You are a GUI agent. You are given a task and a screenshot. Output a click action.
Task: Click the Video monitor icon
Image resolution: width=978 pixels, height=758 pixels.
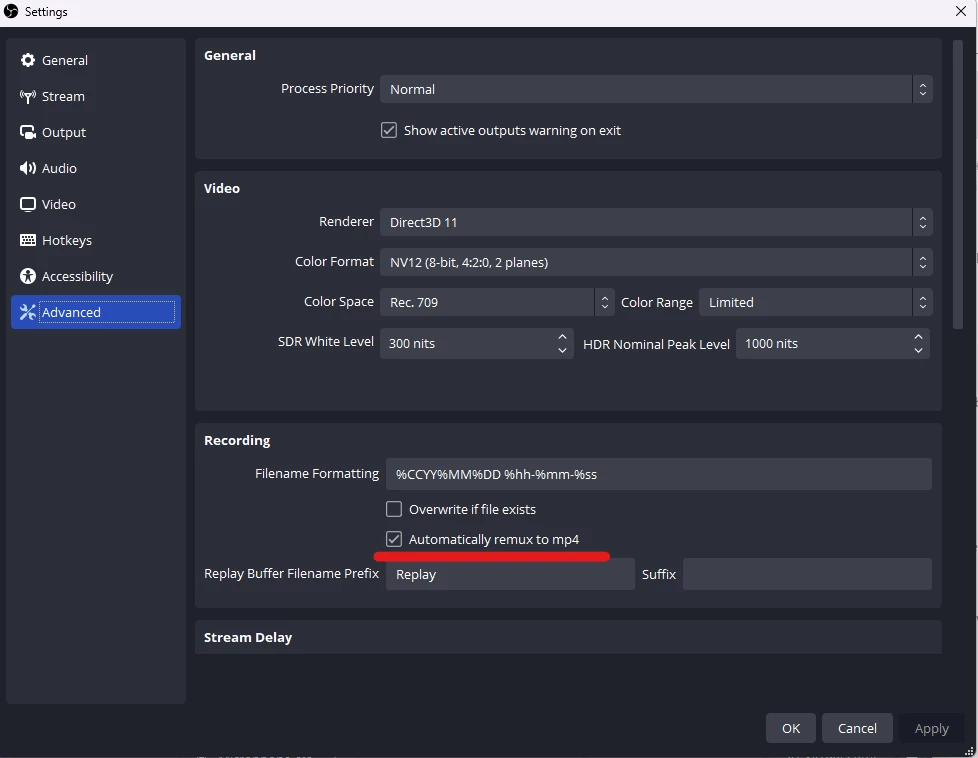pos(27,204)
